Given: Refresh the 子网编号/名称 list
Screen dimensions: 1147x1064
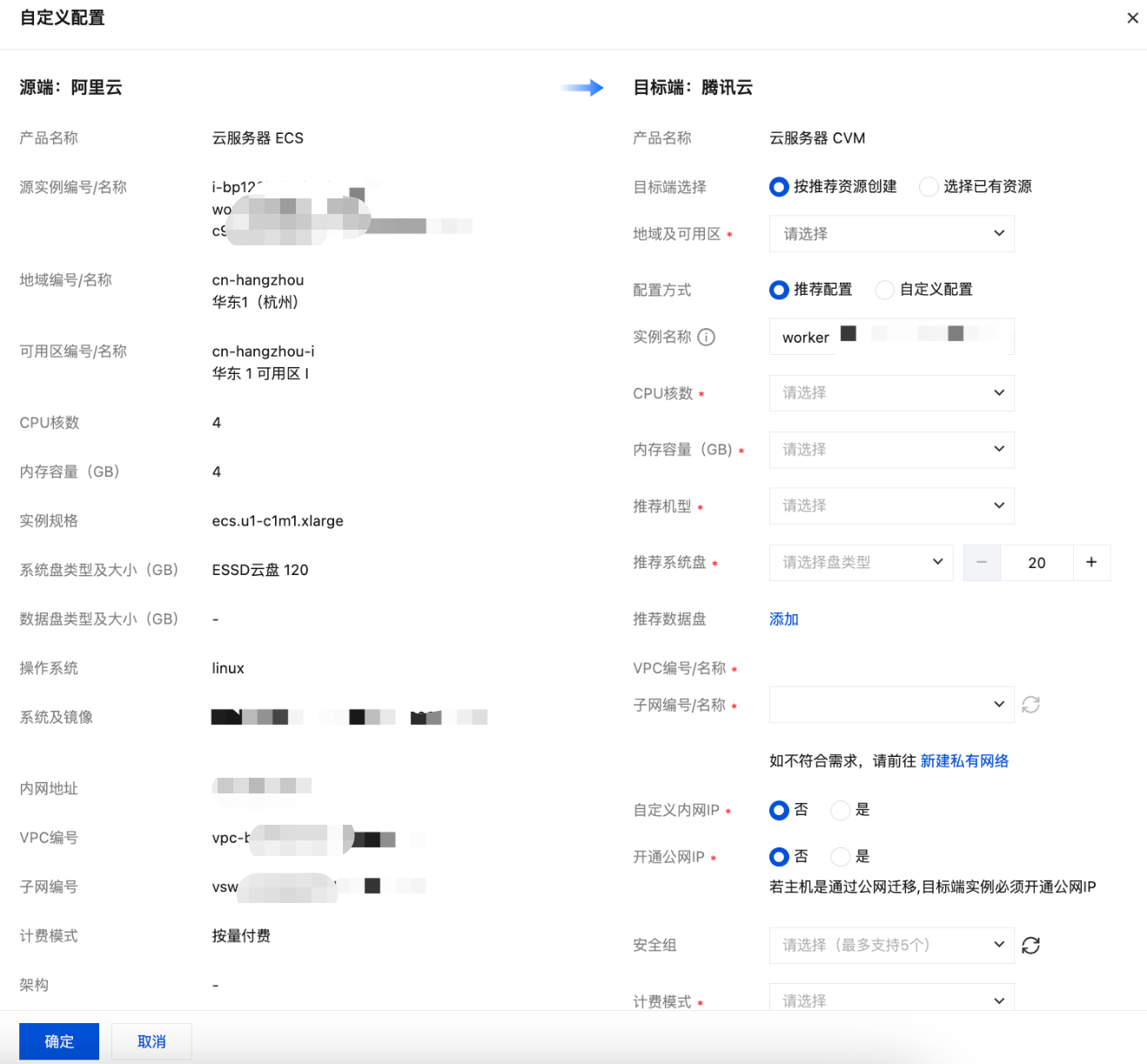Looking at the screenshot, I should [1031, 705].
